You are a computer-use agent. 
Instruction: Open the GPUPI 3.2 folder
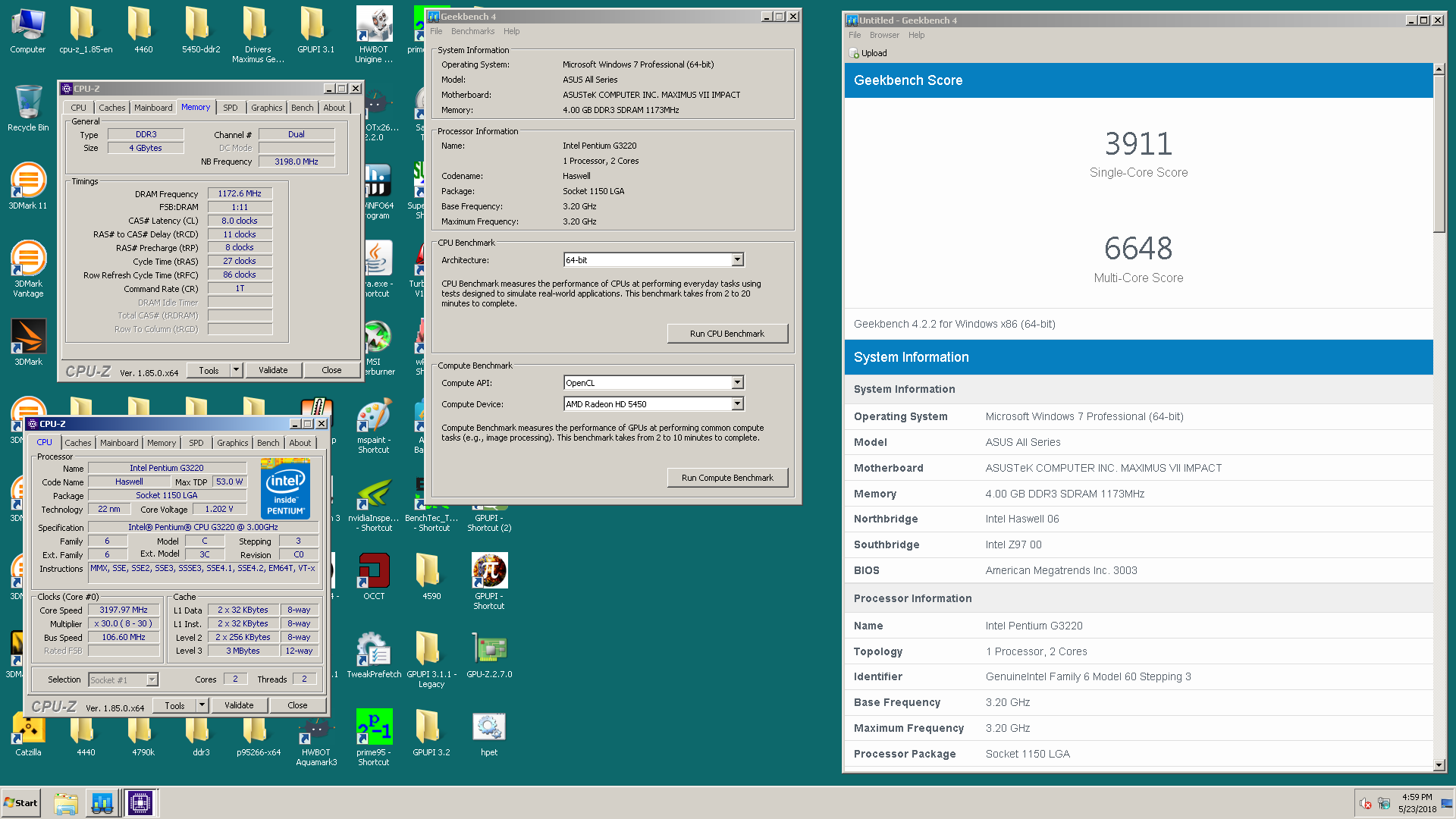click(431, 733)
